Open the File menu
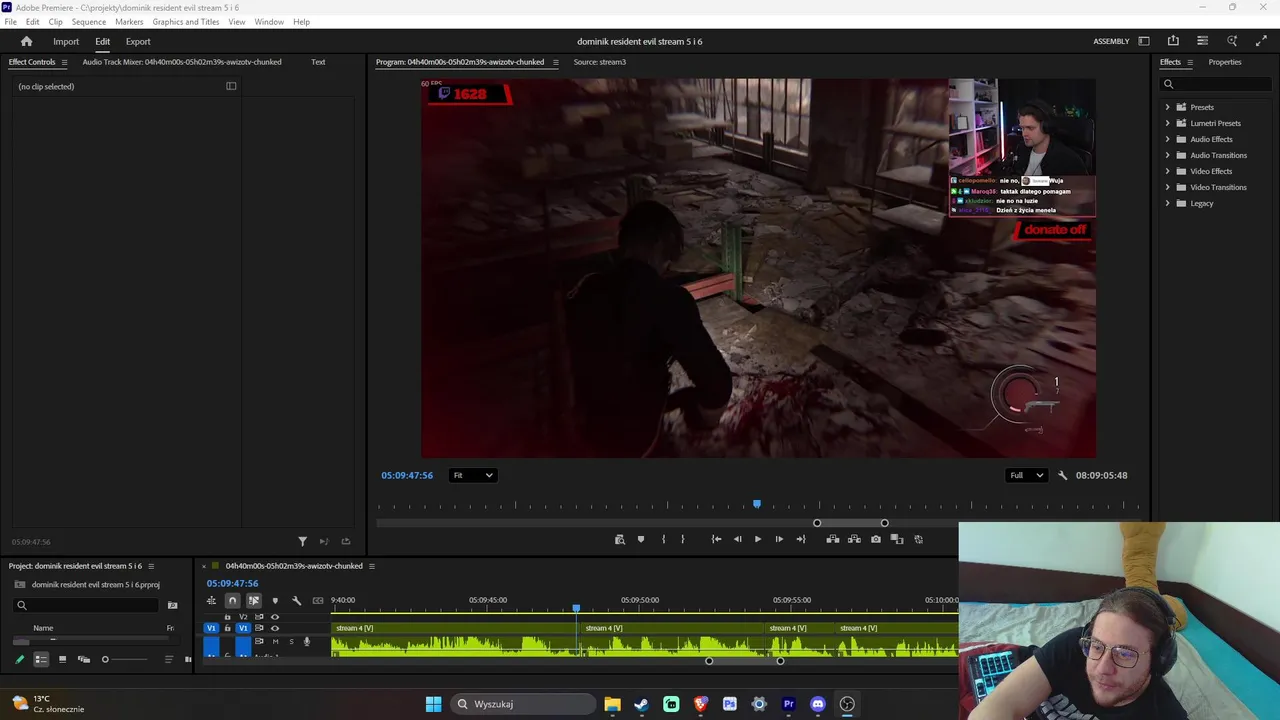The height and width of the screenshot is (720, 1280). tap(10, 21)
